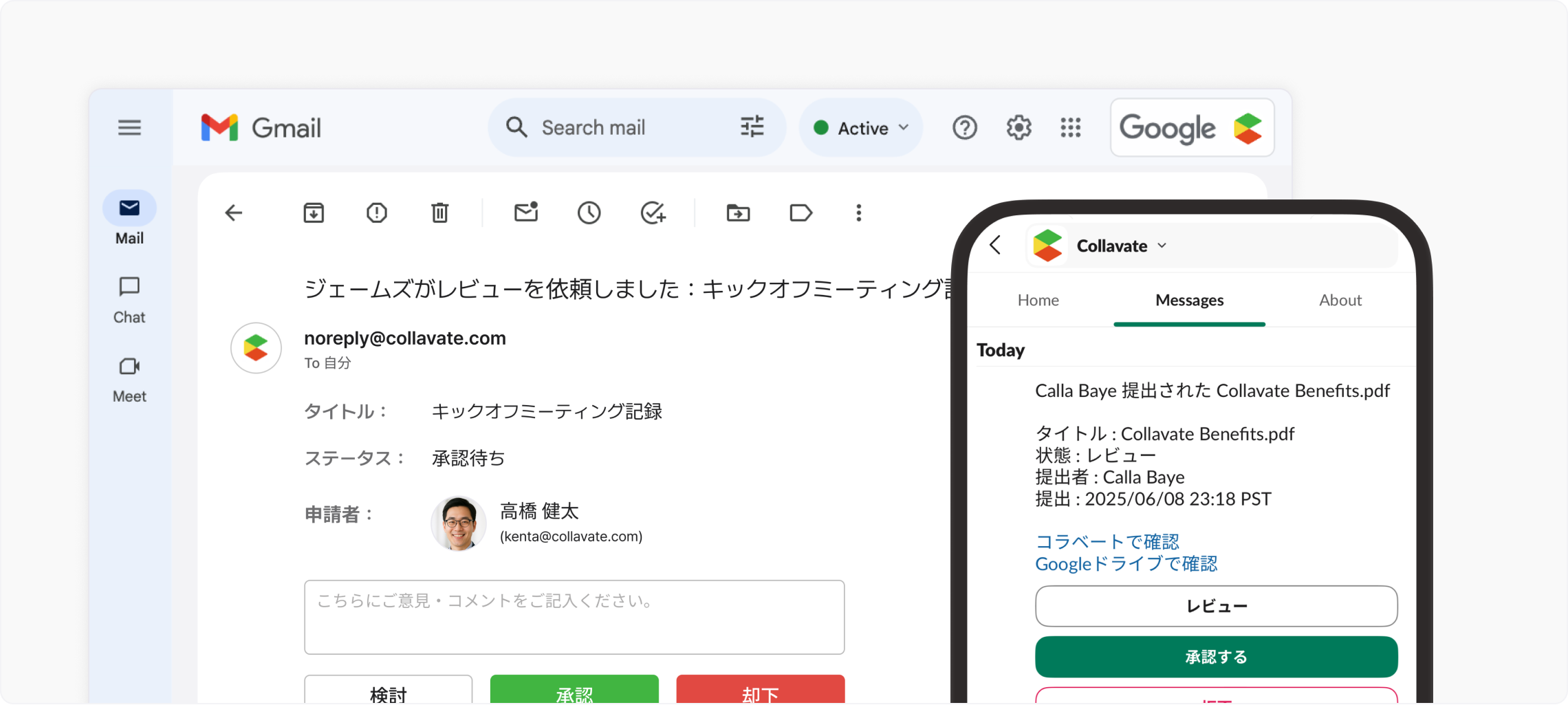
Task: Open the More options three-dot menu
Action: tap(859, 213)
